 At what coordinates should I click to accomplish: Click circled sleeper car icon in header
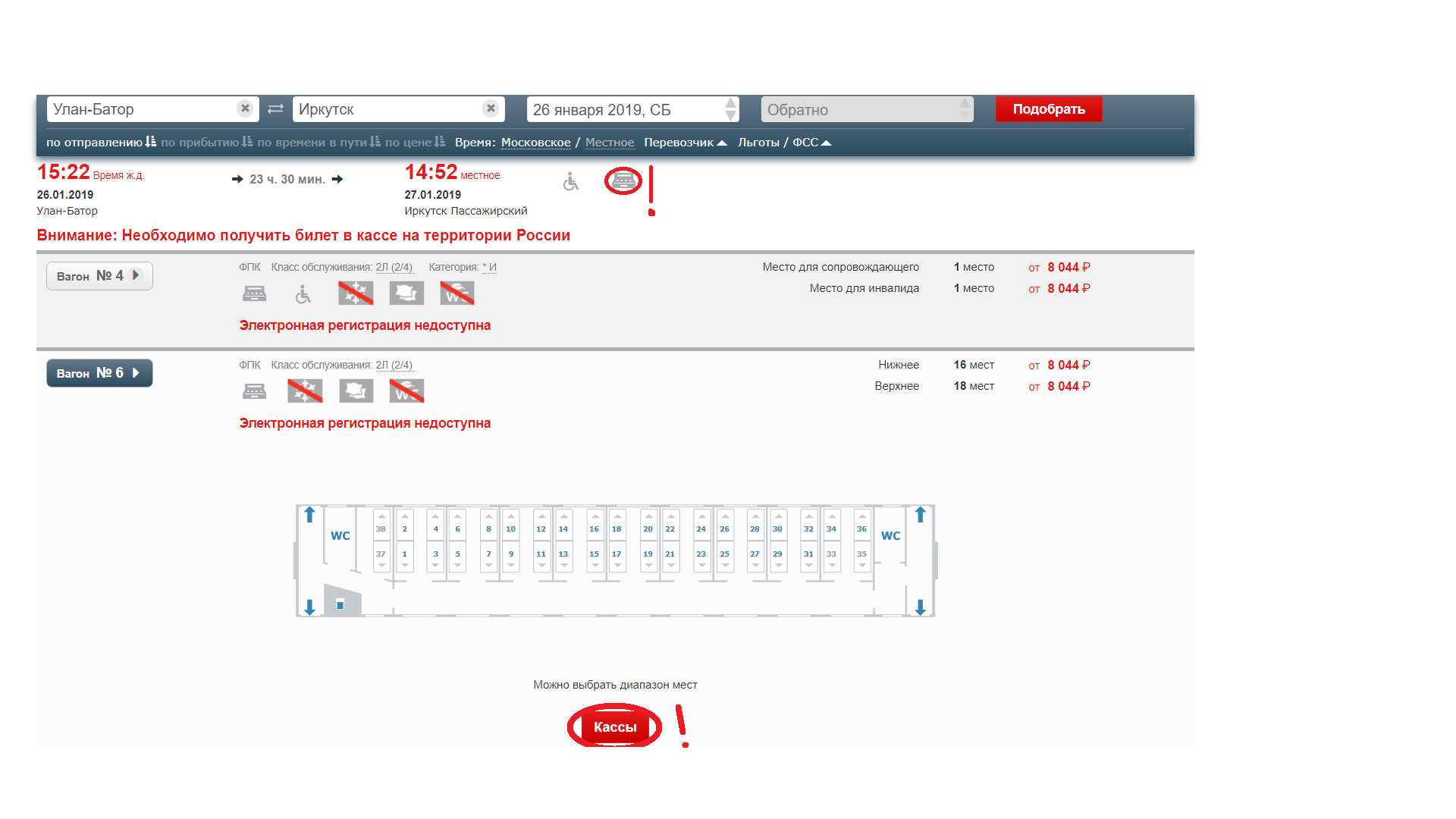click(x=623, y=180)
